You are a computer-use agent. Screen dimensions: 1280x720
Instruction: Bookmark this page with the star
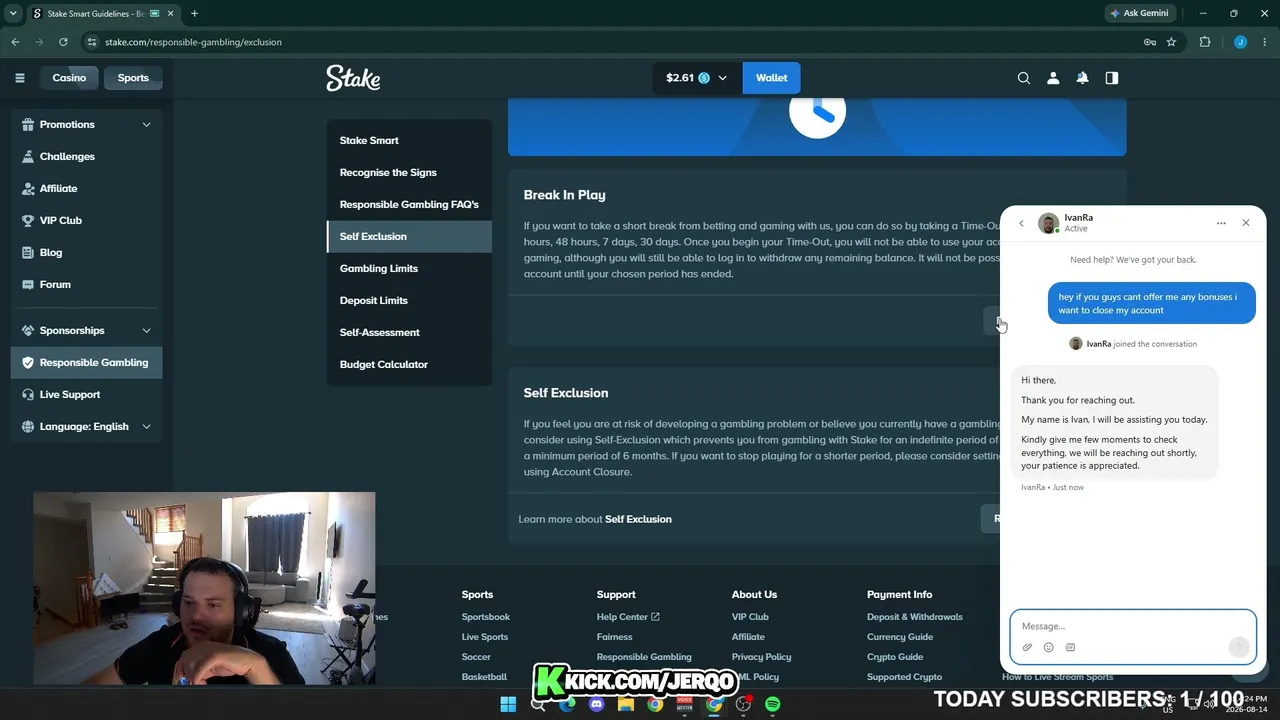click(x=1171, y=42)
